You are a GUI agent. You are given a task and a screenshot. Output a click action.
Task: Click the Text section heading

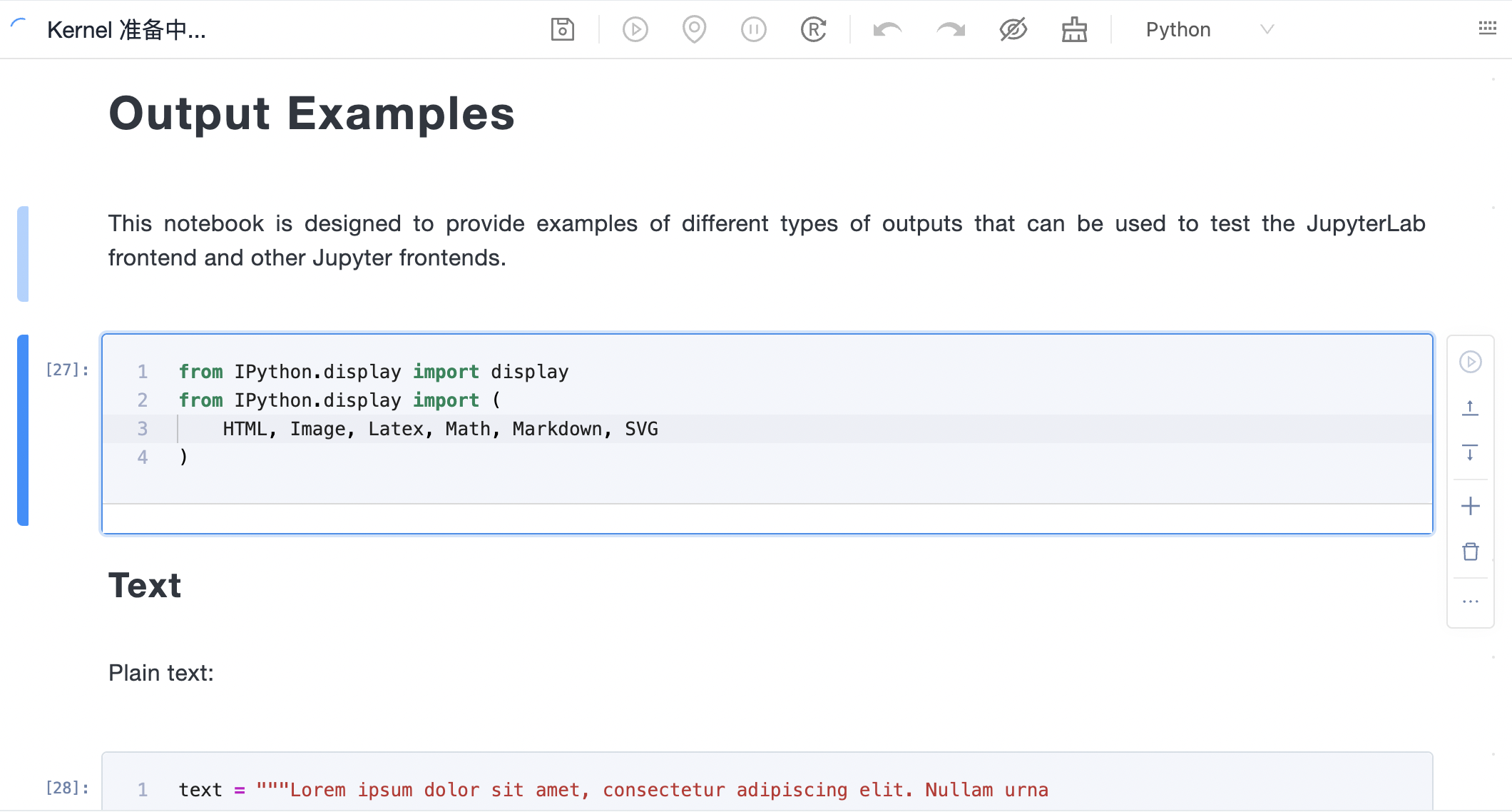(145, 586)
